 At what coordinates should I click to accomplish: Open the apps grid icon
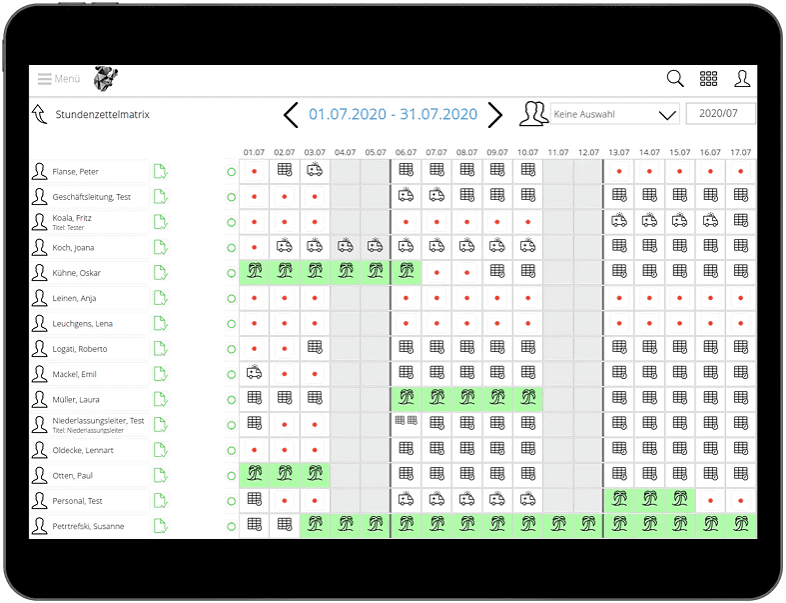pyautogui.click(x=708, y=79)
